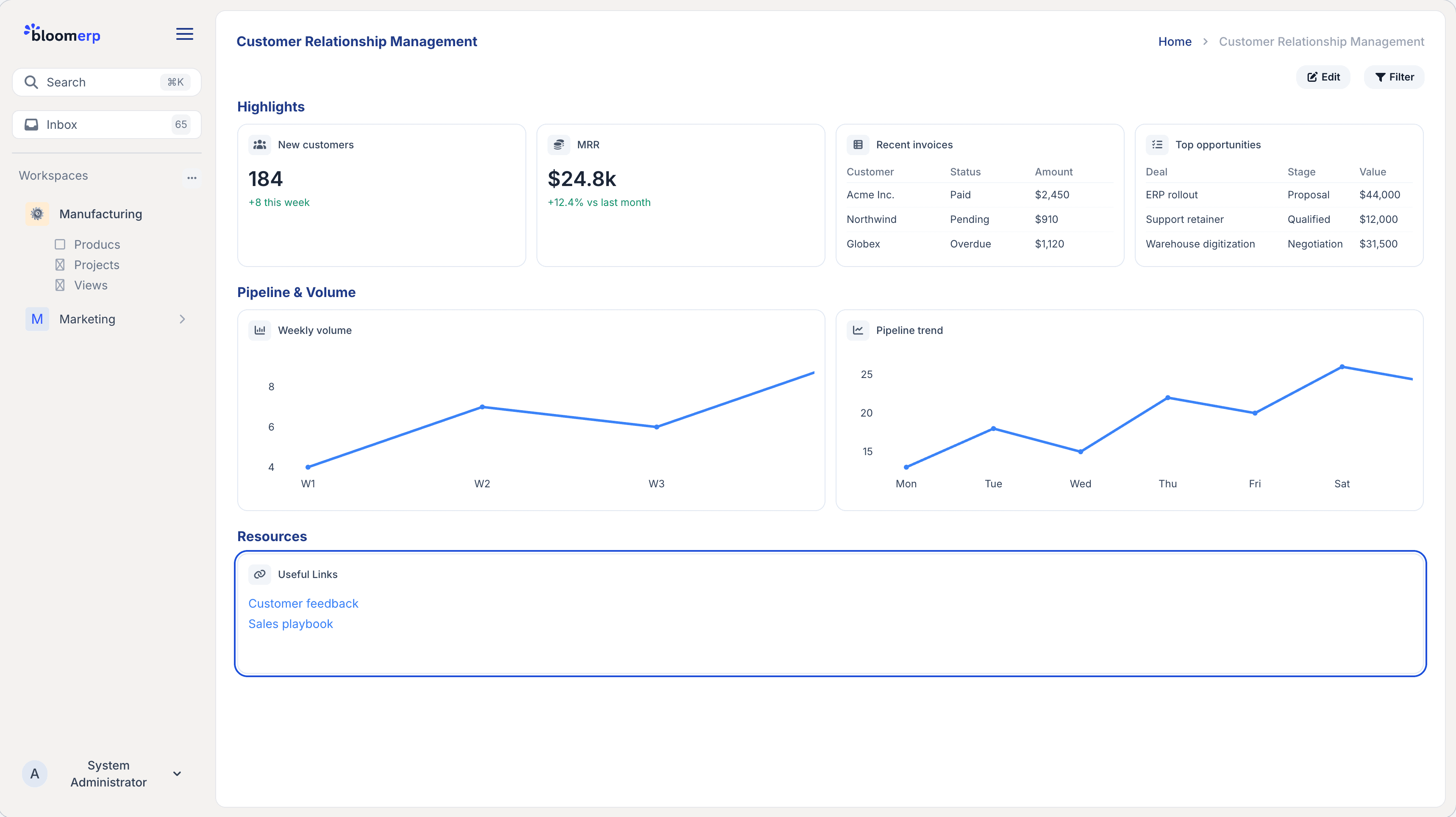The height and width of the screenshot is (817, 1456).
Task: Click the Recent invoices table icon
Action: pyautogui.click(x=858, y=145)
